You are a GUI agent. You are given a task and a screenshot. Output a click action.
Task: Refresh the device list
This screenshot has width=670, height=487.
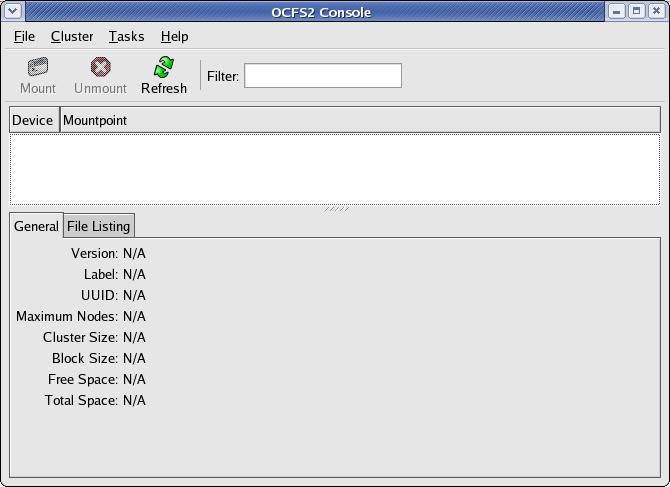(164, 76)
